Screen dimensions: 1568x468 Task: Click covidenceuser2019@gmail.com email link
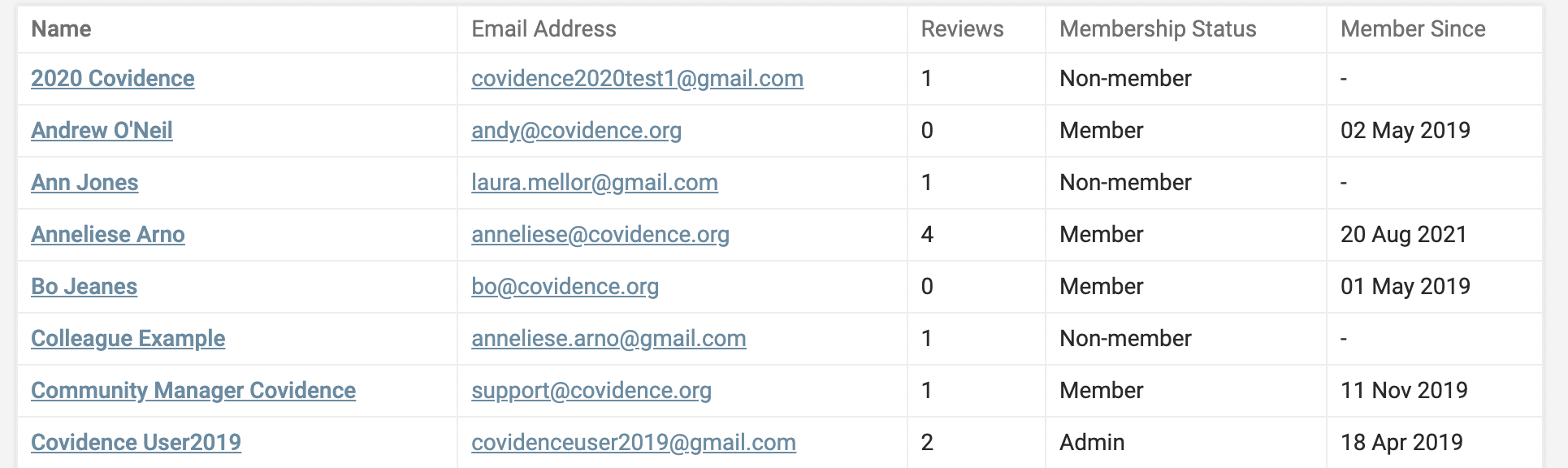click(x=633, y=443)
